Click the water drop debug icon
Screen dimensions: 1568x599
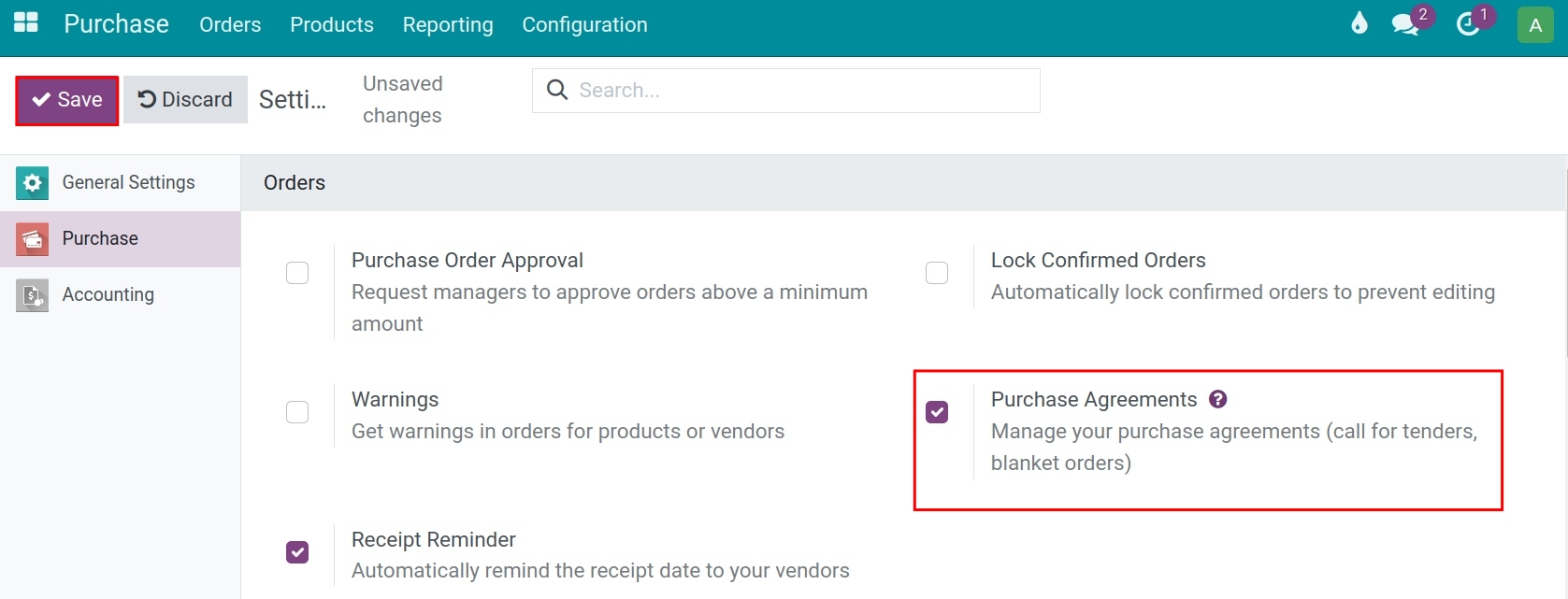1359,23
